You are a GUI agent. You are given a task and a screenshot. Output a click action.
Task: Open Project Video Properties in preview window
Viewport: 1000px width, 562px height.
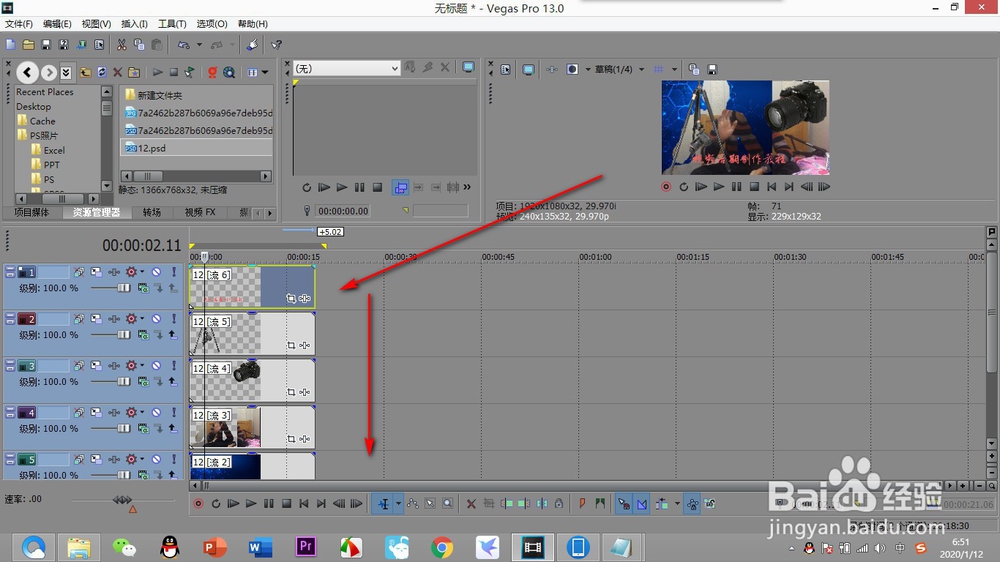coord(505,70)
